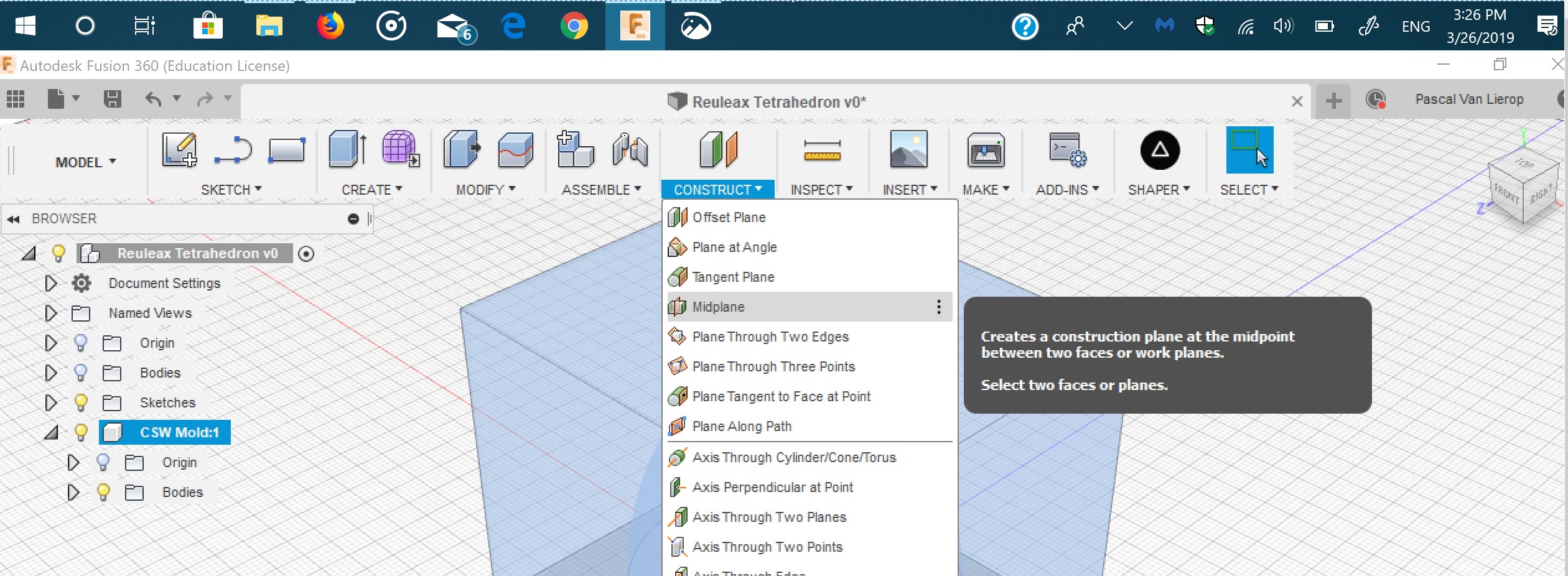
Task: Choose Plane at Angle
Action: click(x=810, y=247)
